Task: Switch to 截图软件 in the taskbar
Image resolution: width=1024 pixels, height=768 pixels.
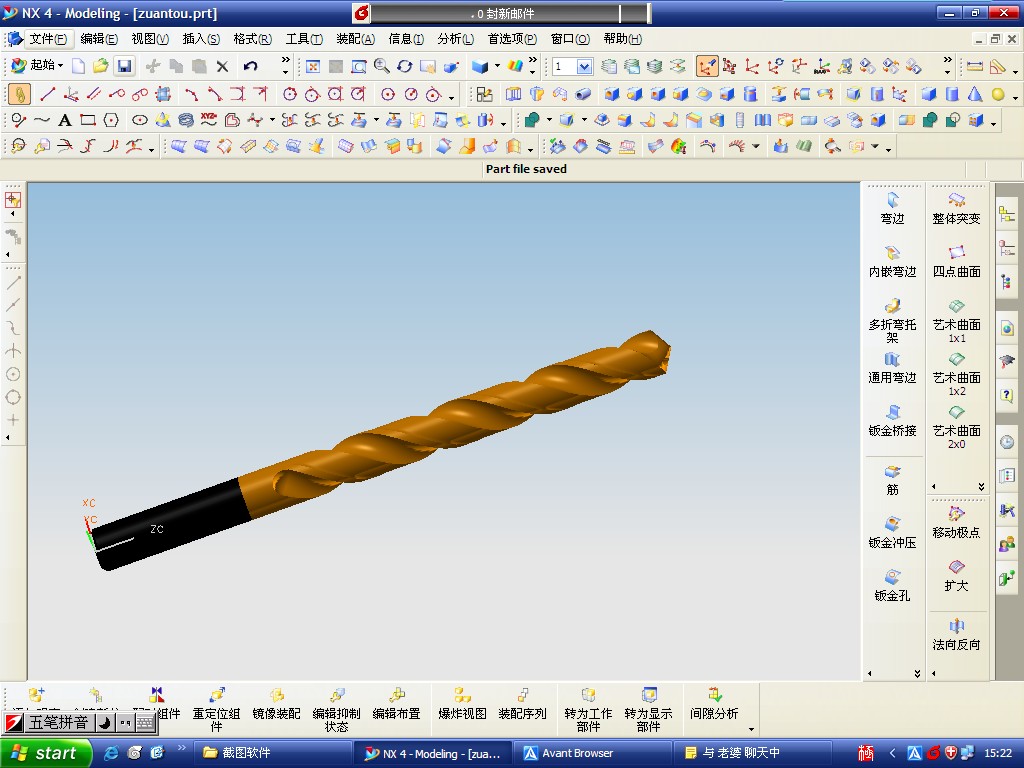Action: 274,753
